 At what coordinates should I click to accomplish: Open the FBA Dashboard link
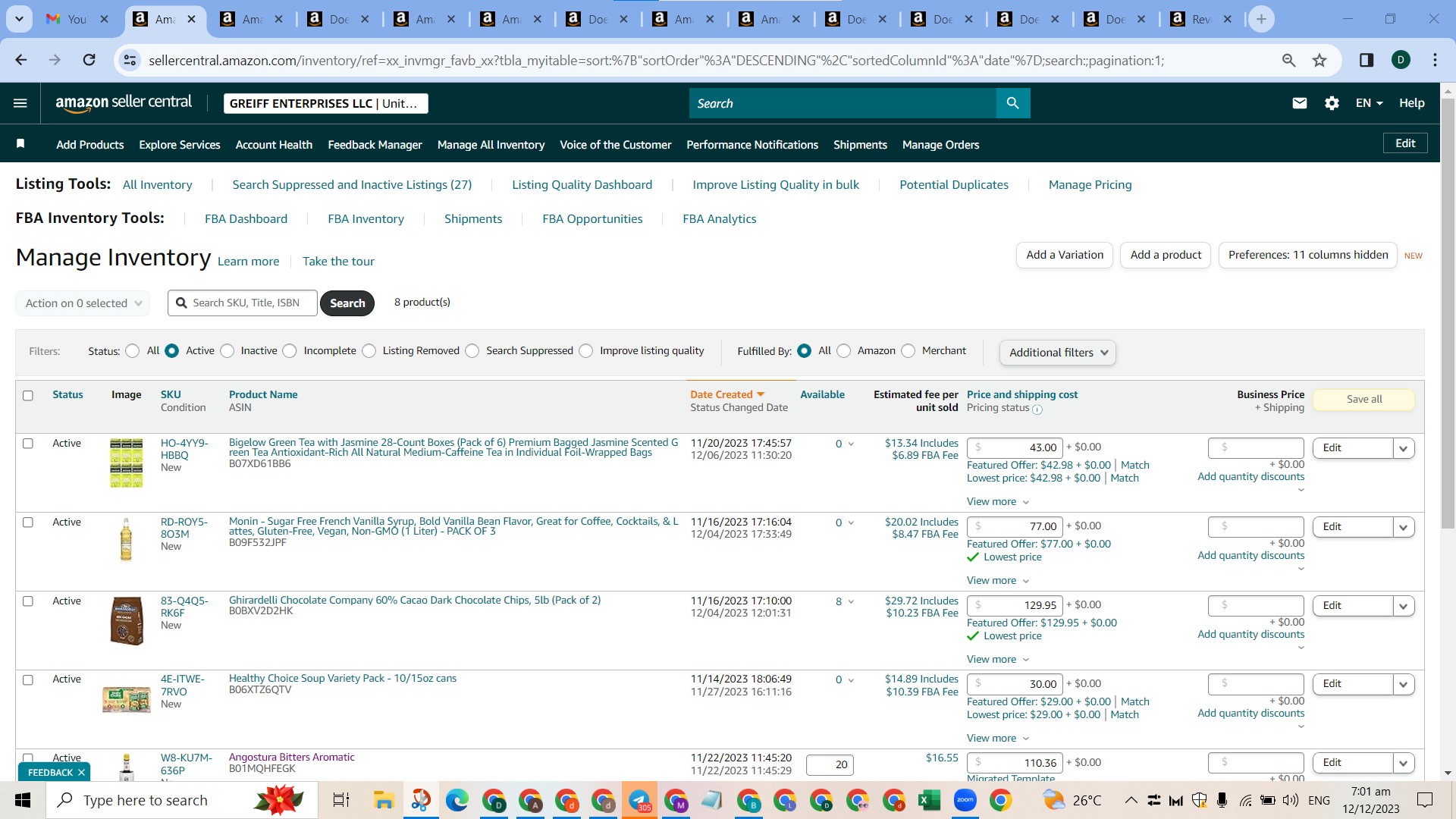[246, 219]
